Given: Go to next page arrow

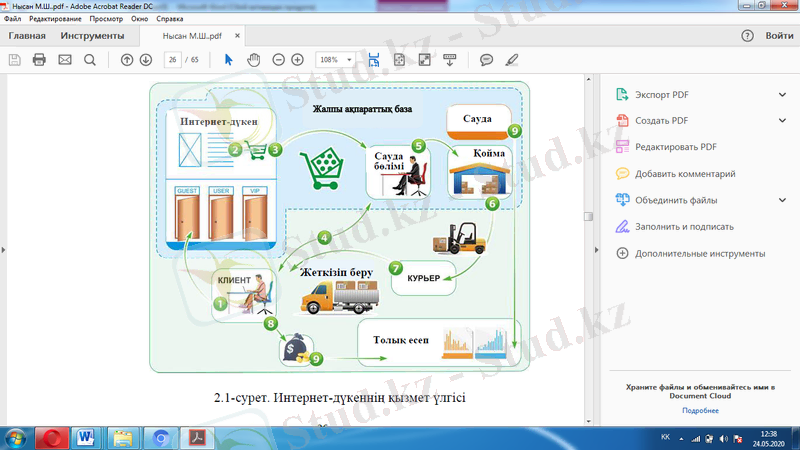Looking at the screenshot, I should click(x=146, y=60).
